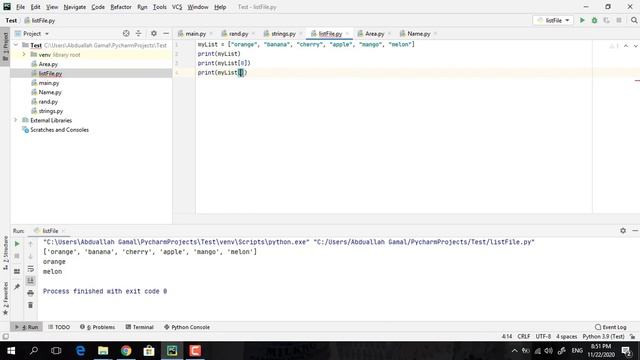Expand the venv folder
The height and width of the screenshot is (360, 640).
tap(24, 55)
